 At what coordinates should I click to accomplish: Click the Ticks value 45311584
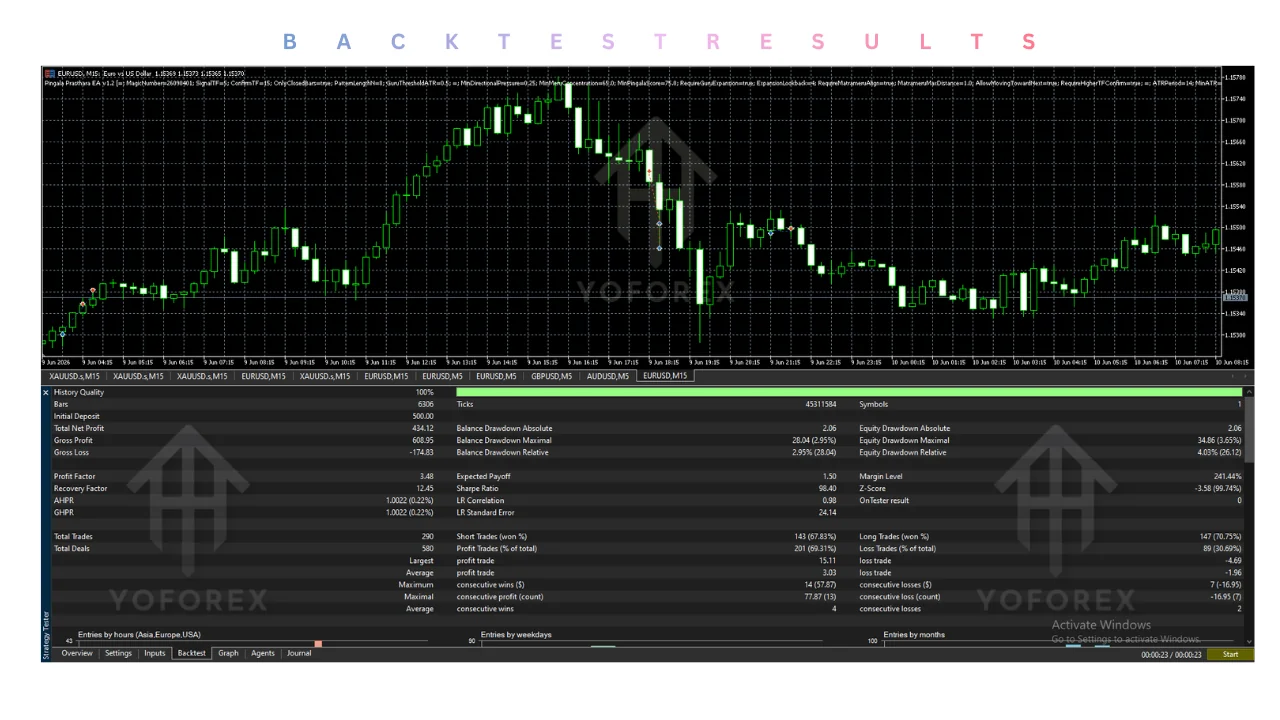pyautogui.click(x=820, y=405)
